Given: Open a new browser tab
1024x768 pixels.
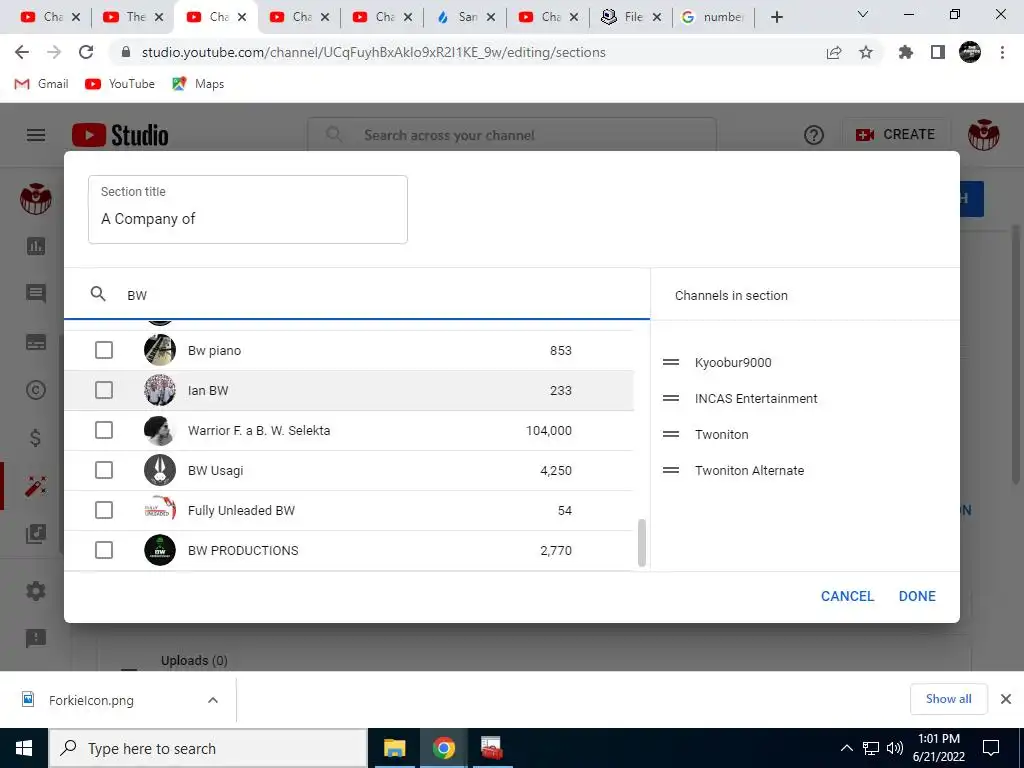Looking at the screenshot, I should (x=776, y=17).
